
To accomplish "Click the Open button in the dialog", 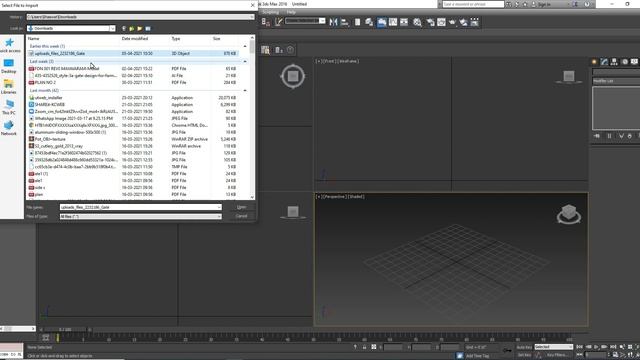I will [241, 207].
